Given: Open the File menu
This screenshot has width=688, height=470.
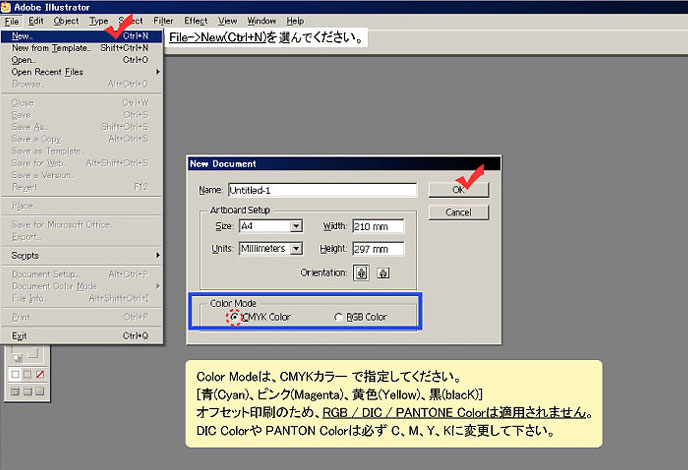Looking at the screenshot, I should coord(12,21).
